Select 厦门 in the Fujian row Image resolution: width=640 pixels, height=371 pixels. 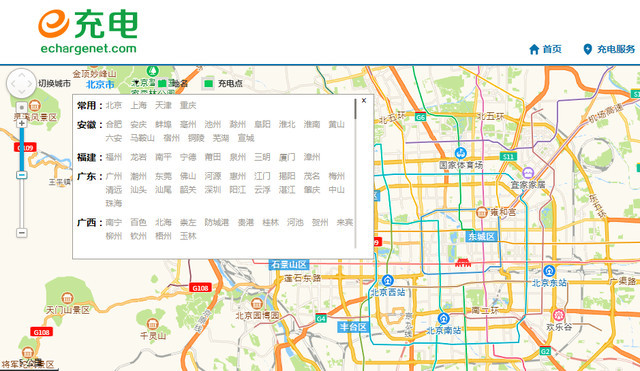click(x=287, y=157)
